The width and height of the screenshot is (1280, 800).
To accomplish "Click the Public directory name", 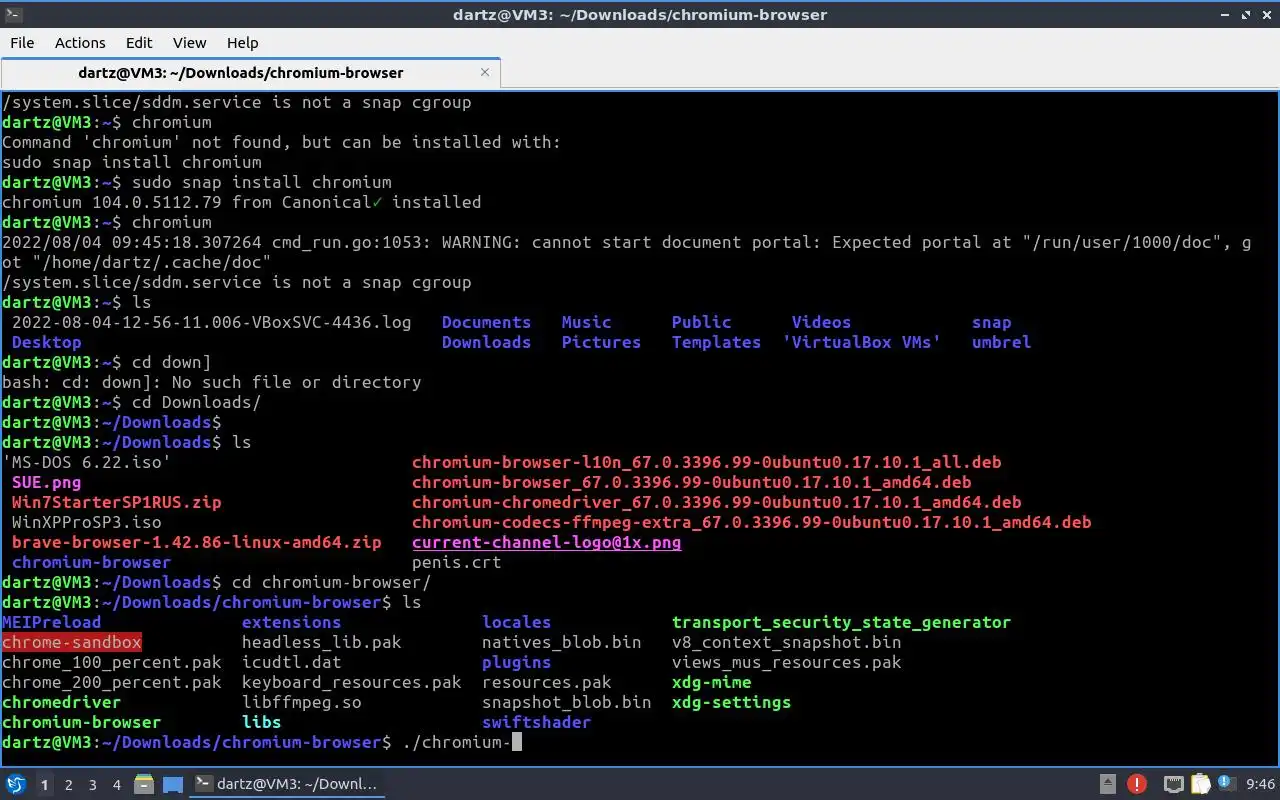I will click(x=702, y=322).
